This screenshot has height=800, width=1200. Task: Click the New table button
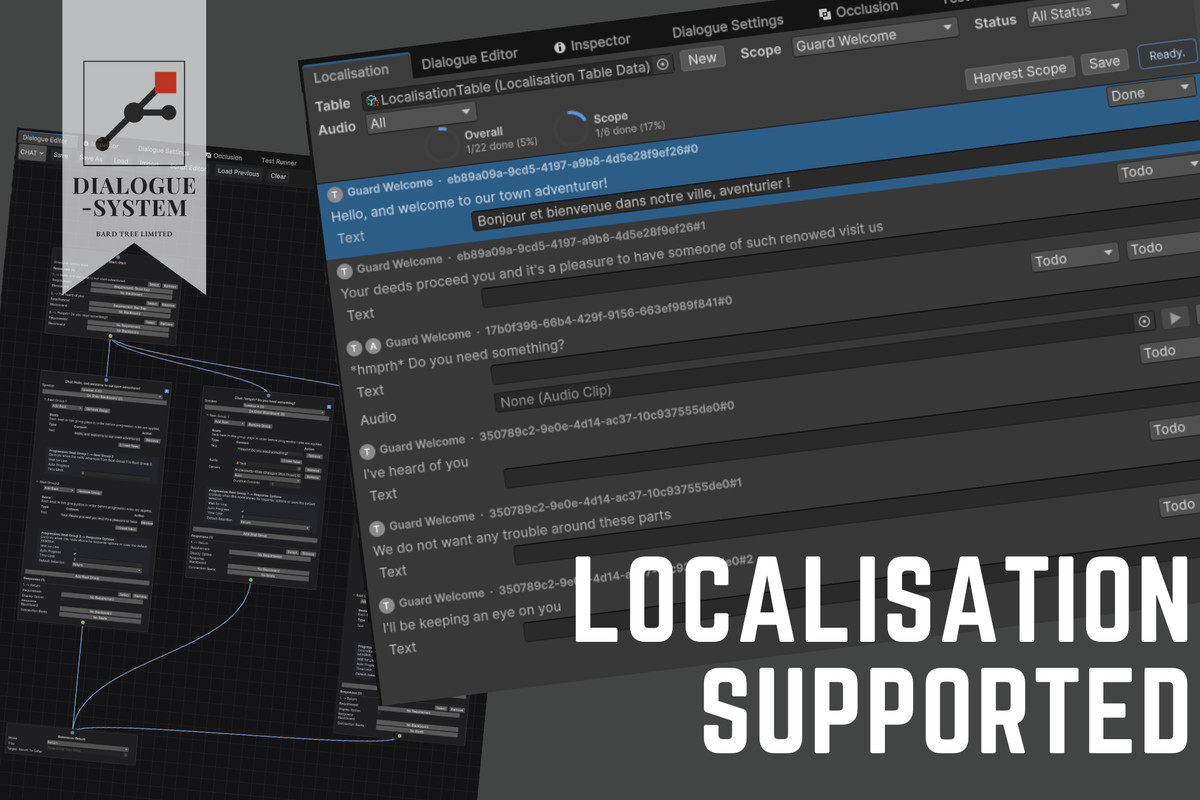coord(702,58)
